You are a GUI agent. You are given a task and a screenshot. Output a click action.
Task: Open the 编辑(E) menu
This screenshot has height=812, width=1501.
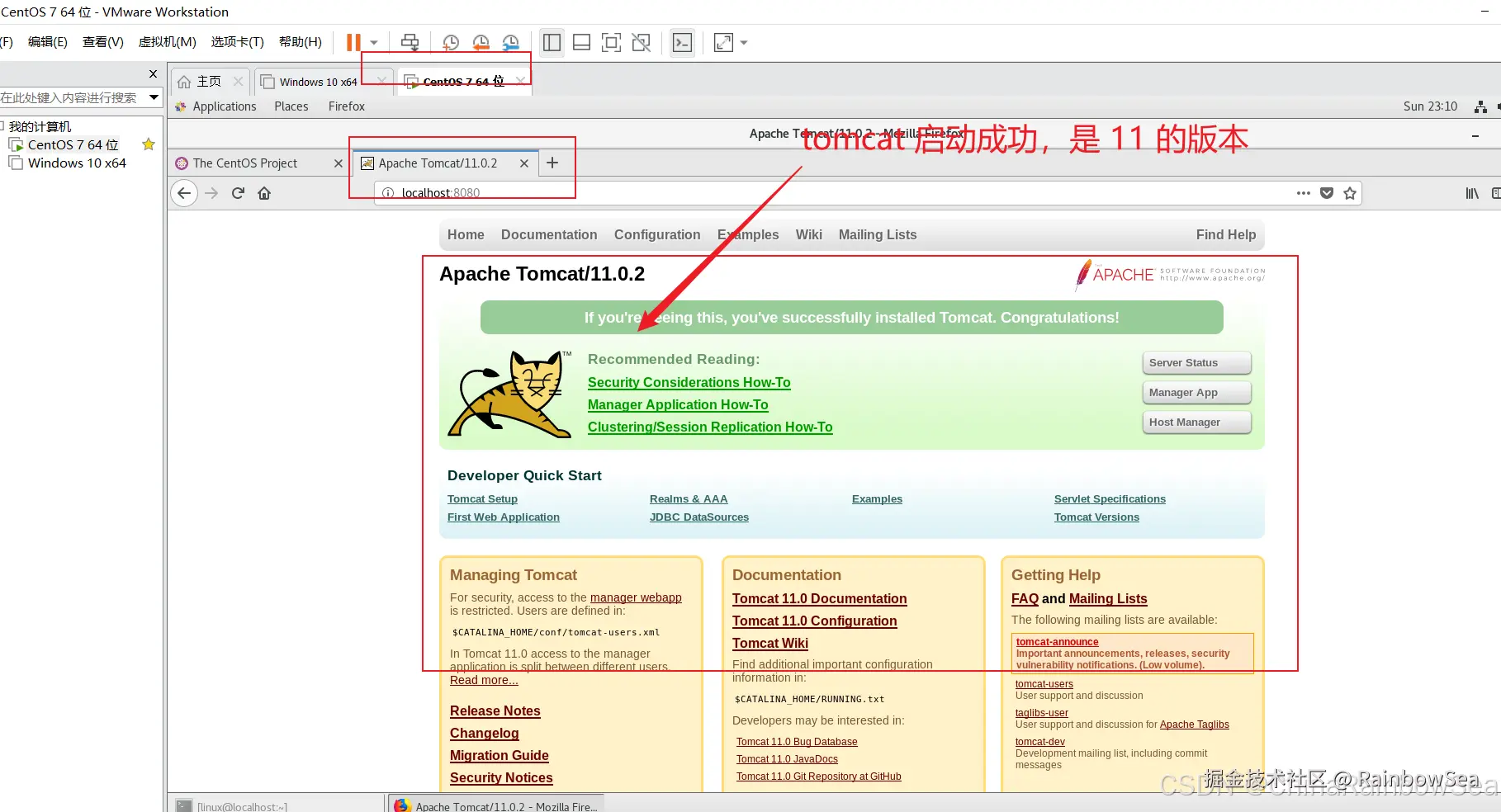(48, 42)
